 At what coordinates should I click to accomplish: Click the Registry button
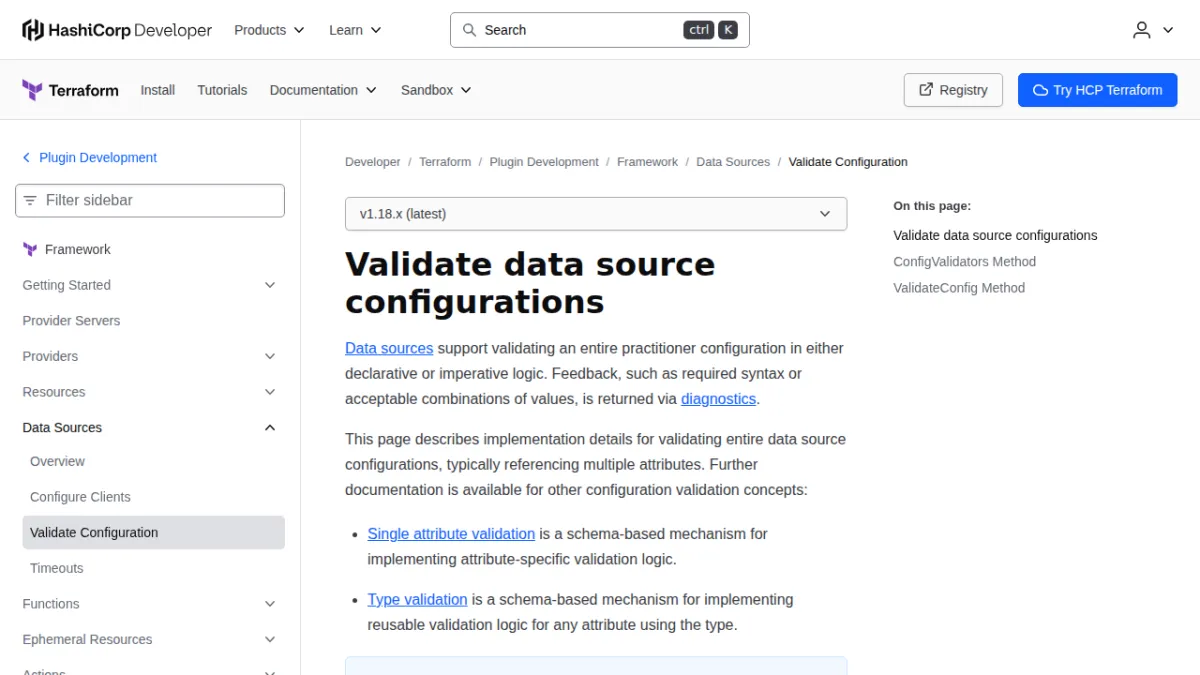point(953,90)
